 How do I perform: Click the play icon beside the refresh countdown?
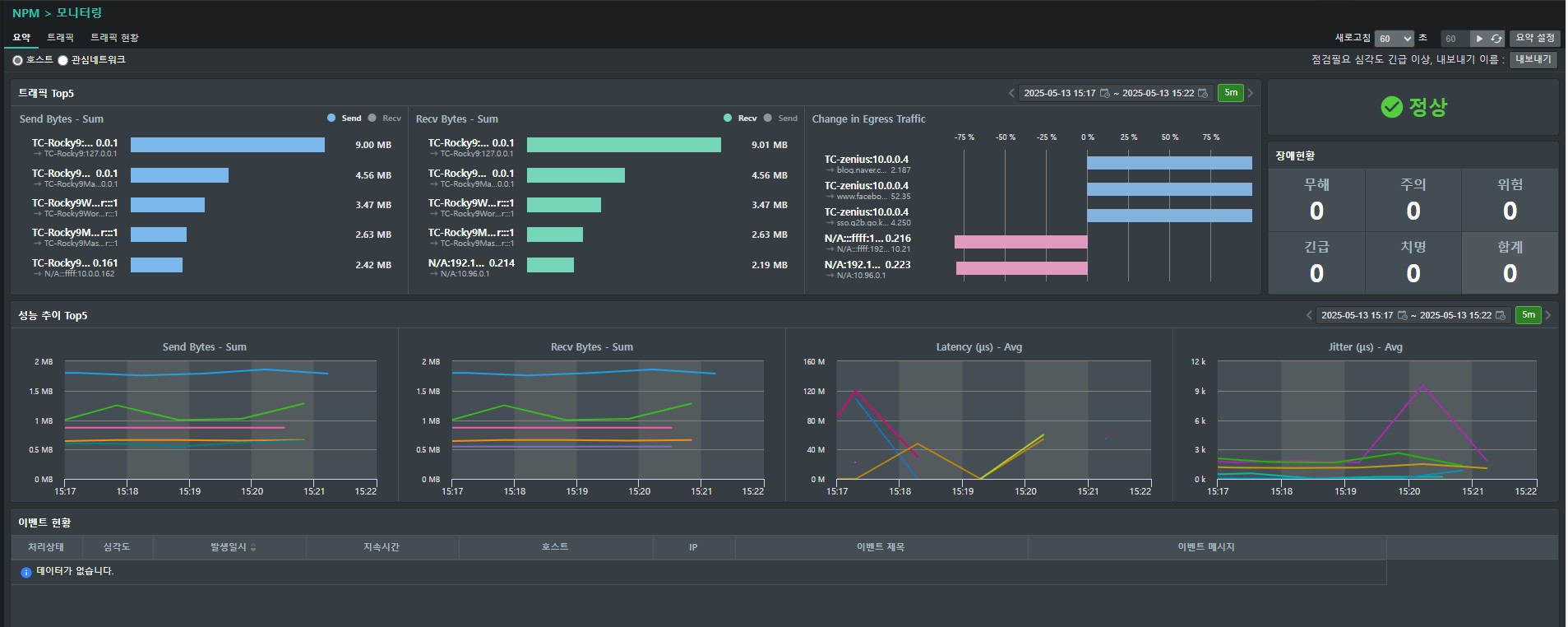click(1479, 39)
